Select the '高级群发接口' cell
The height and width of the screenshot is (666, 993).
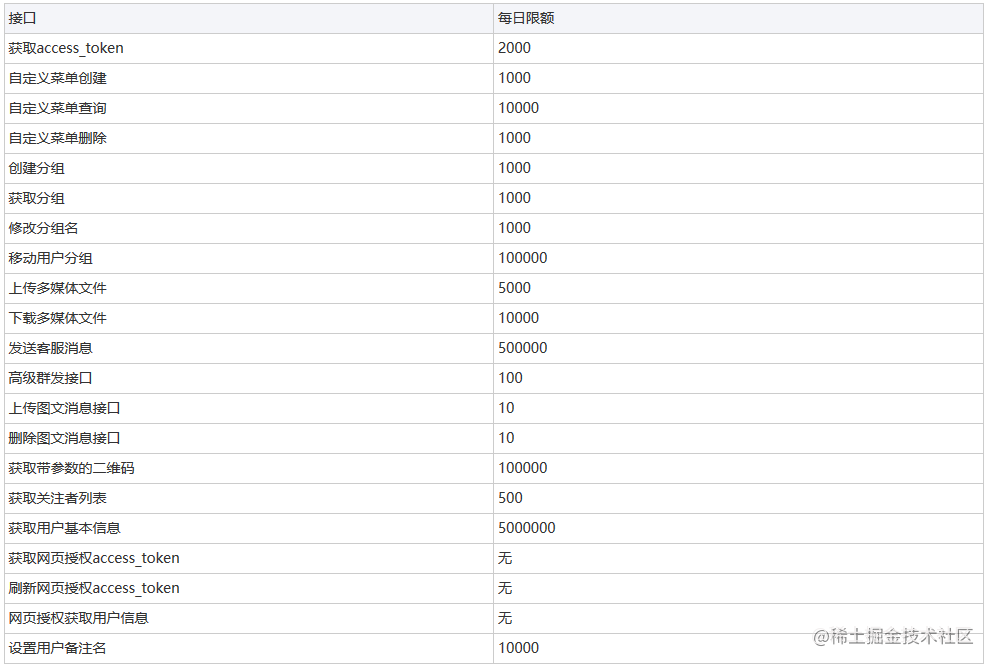tap(249, 379)
